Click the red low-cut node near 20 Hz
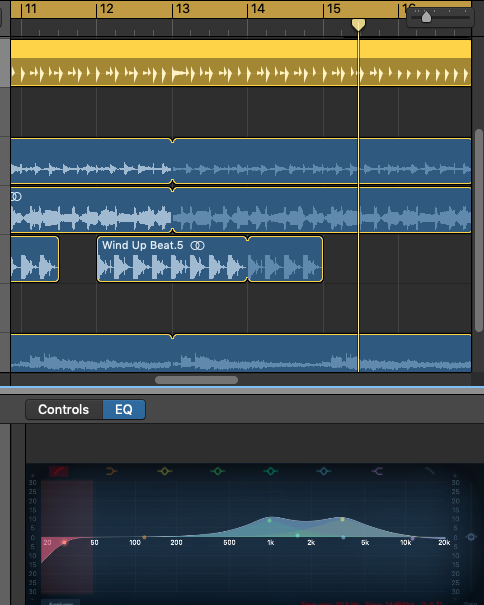This screenshot has width=484, height=605. [x=64, y=543]
